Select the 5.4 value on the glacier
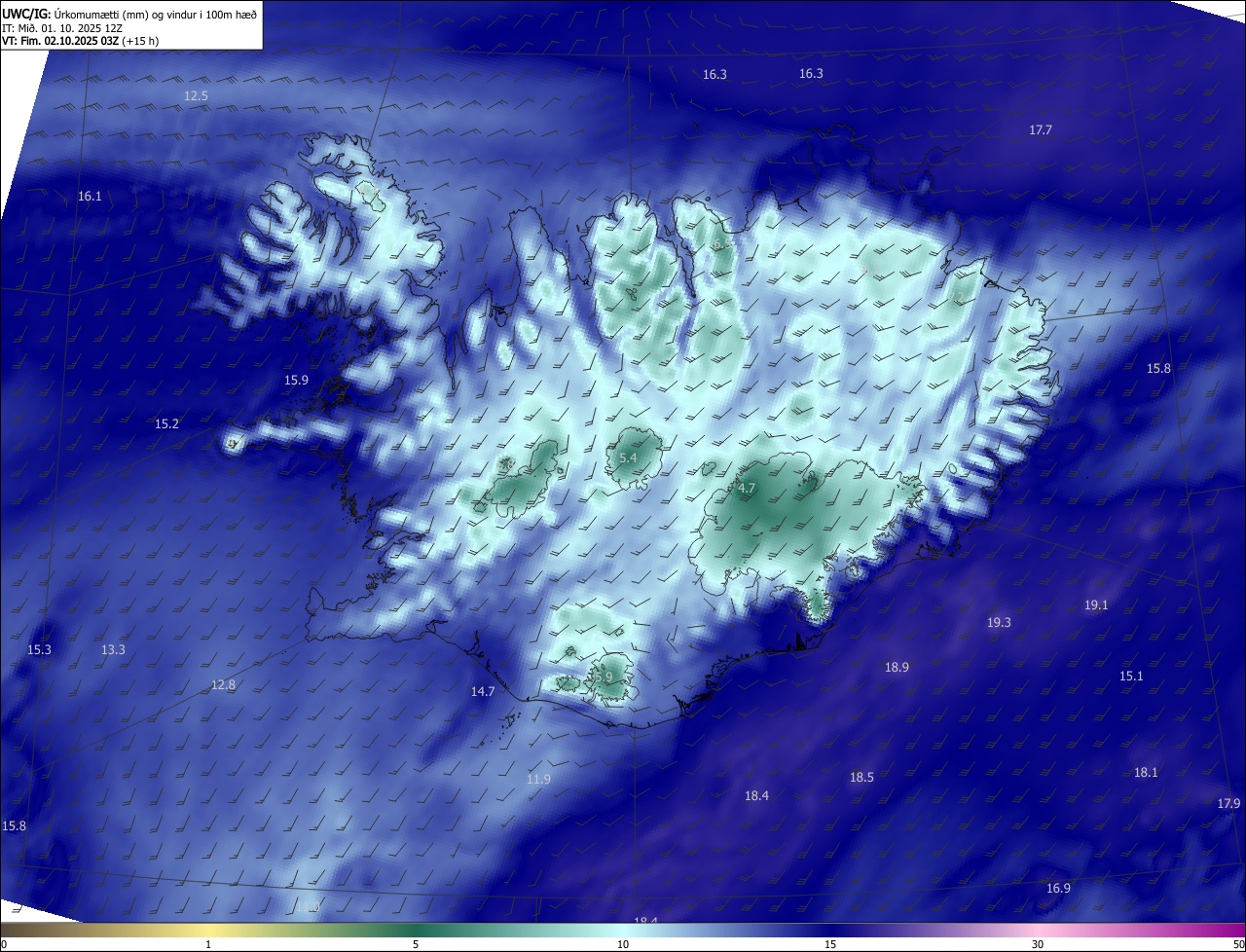The image size is (1246, 952). [628, 458]
